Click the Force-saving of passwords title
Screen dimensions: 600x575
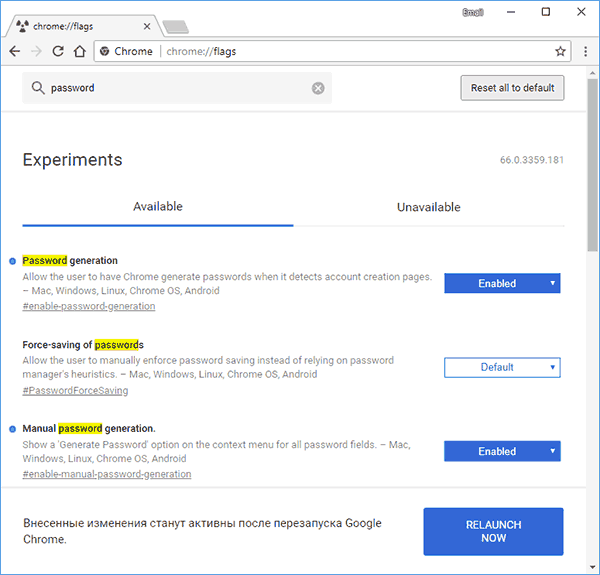[x=83, y=345]
